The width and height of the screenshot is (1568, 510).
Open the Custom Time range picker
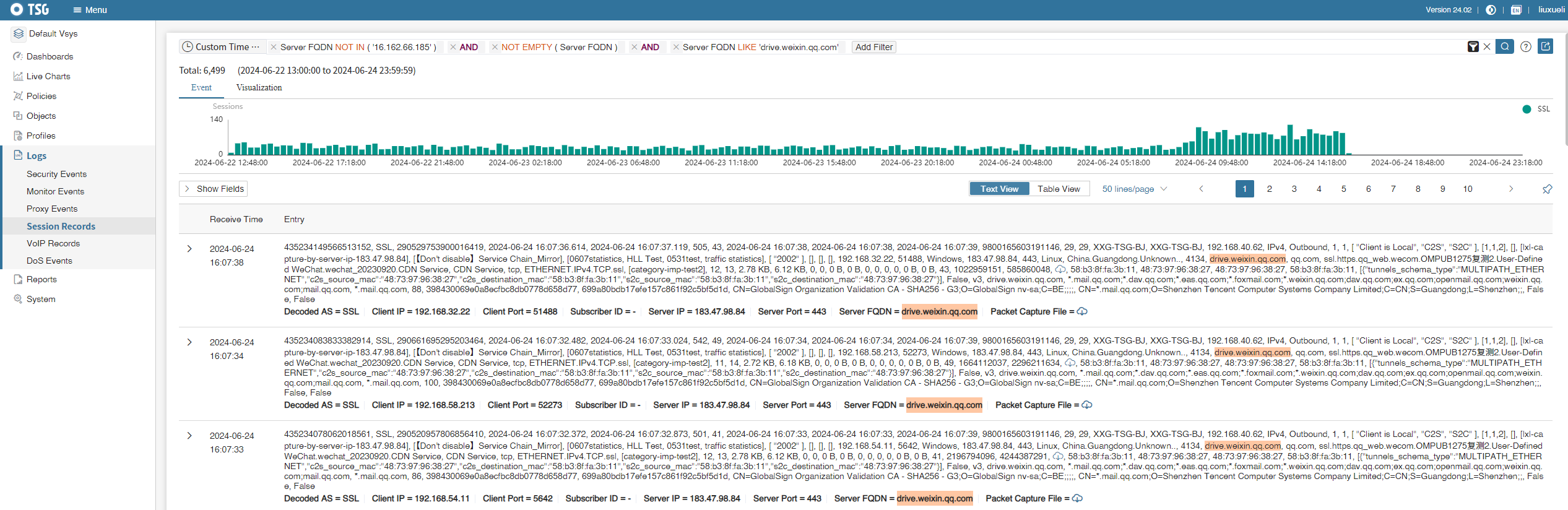pyautogui.click(x=222, y=47)
